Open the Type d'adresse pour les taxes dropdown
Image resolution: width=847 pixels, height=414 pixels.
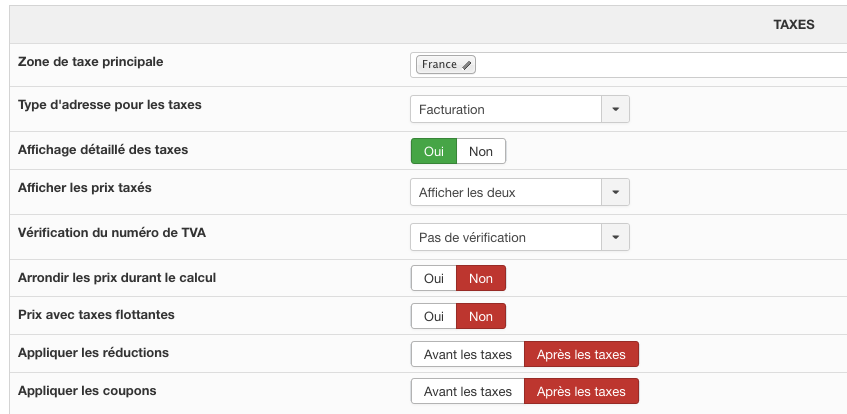pos(615,109)
